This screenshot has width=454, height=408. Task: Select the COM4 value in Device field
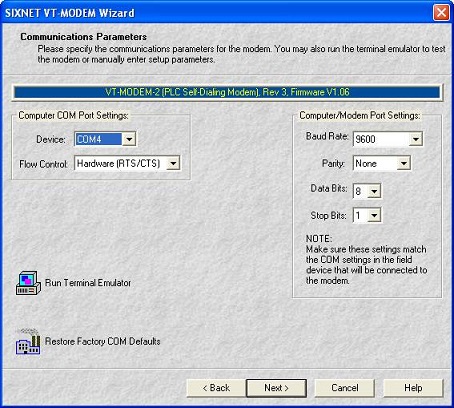[99, 139]
